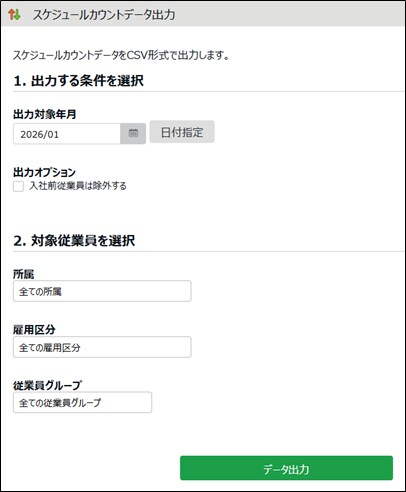Screen dimensions: 406x492
Task: Click the スケジュールカウントデータ出力 title
Action: coord(104,15)
